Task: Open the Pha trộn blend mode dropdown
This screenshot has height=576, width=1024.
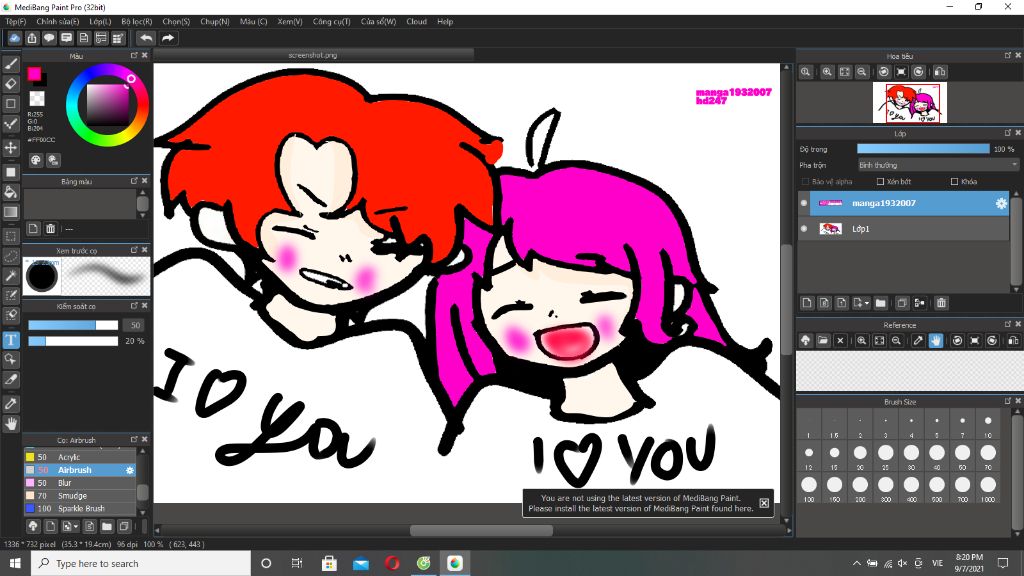Action: tap(938, 165)
